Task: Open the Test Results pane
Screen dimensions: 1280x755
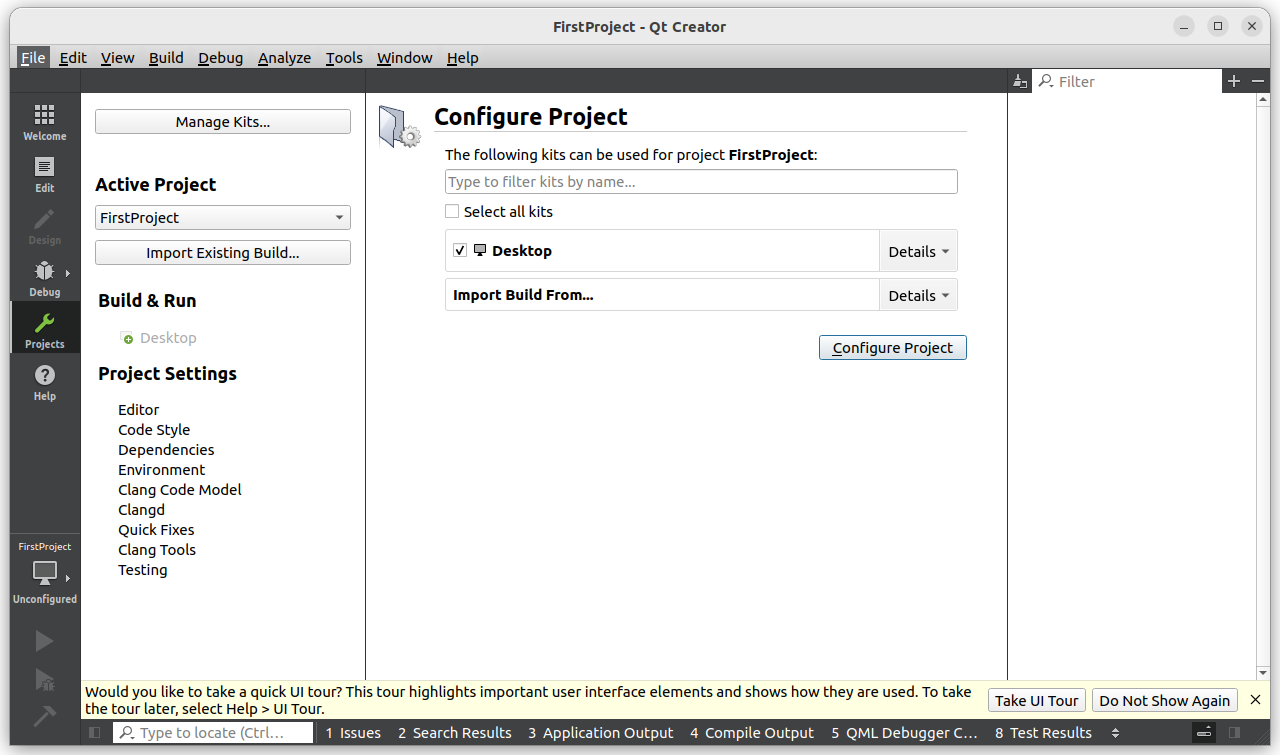Action: point(1043,733)
